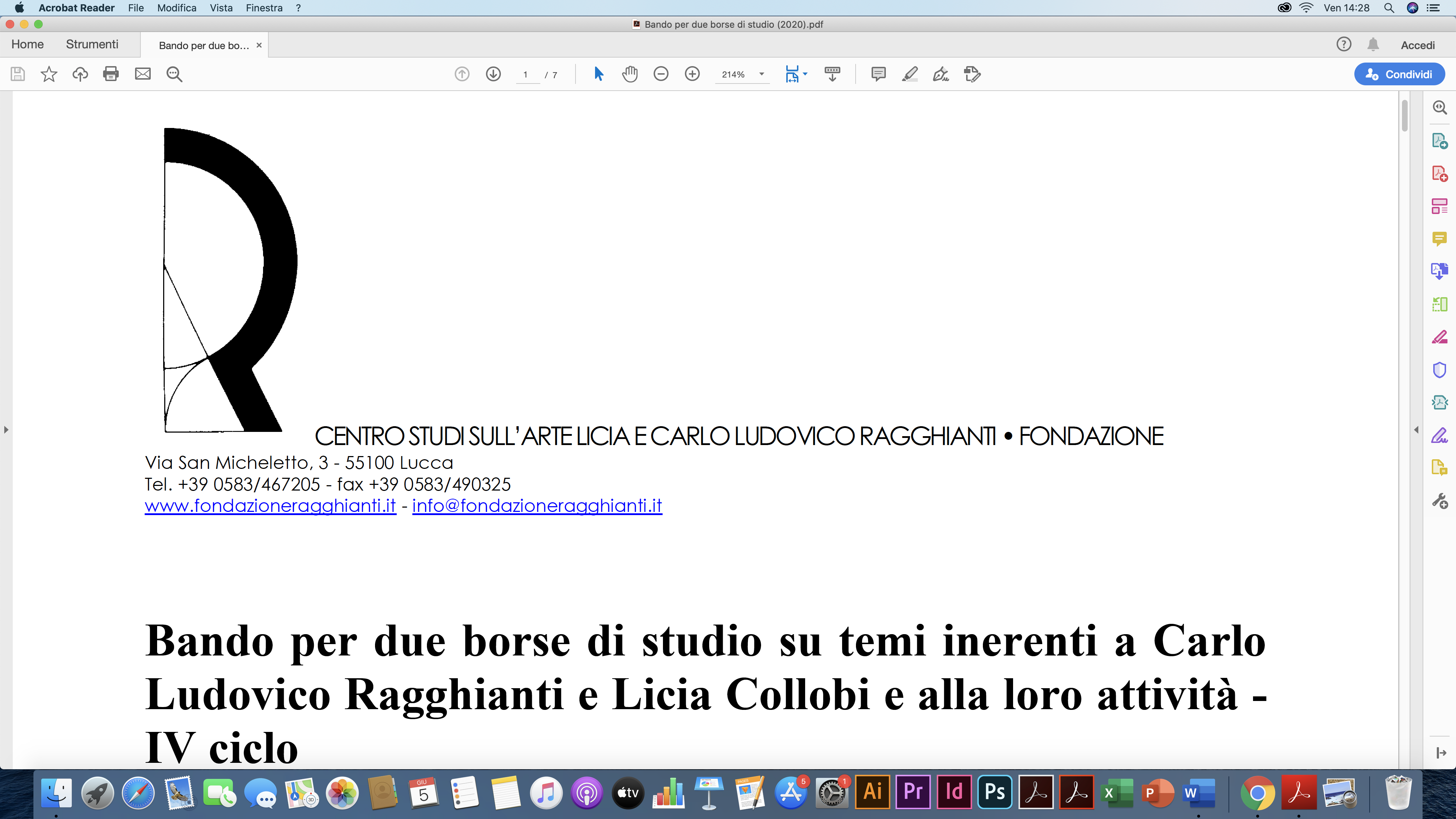Click the info@fondazioneragghianti.it email link
This screenshot has height=819, width=1456.
click(x=537, y=505)
